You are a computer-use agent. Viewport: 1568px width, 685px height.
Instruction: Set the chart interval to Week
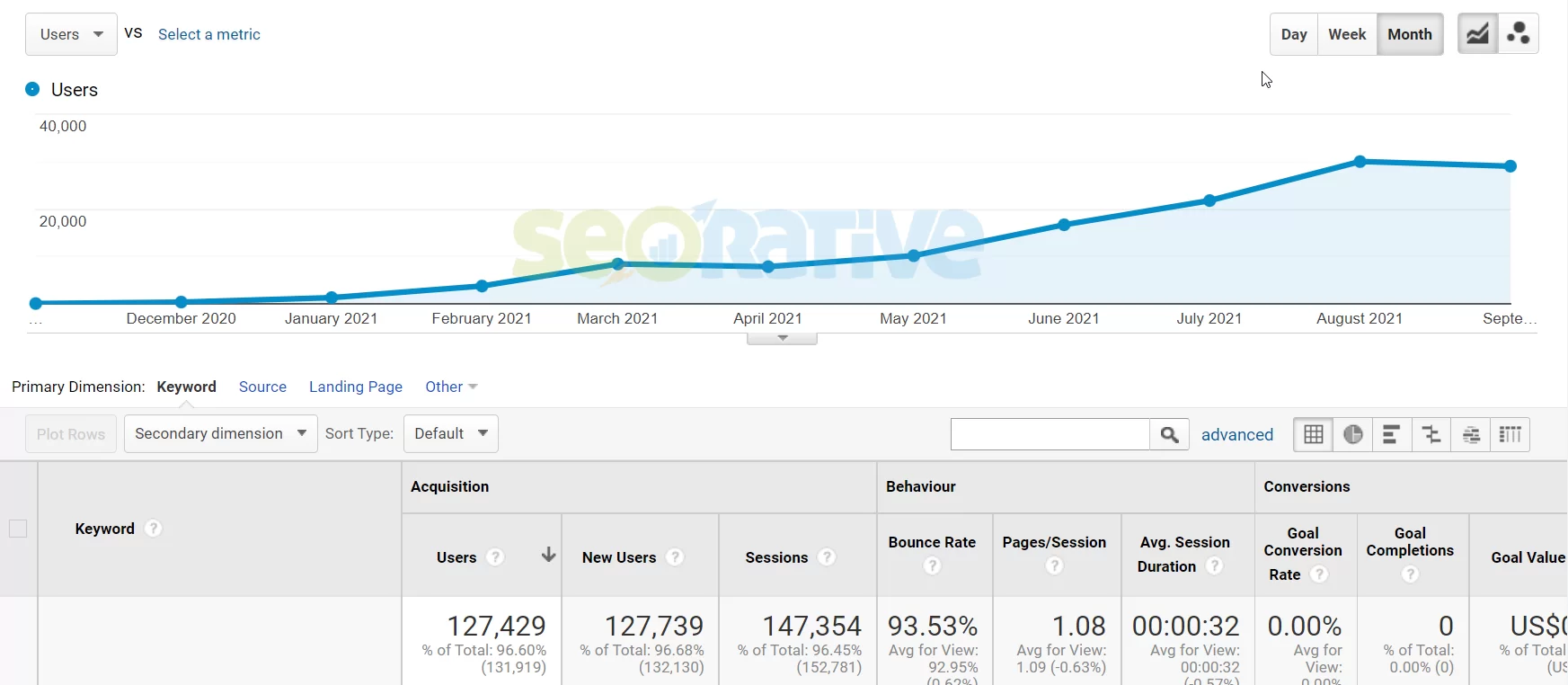[x=1347, y=34]
